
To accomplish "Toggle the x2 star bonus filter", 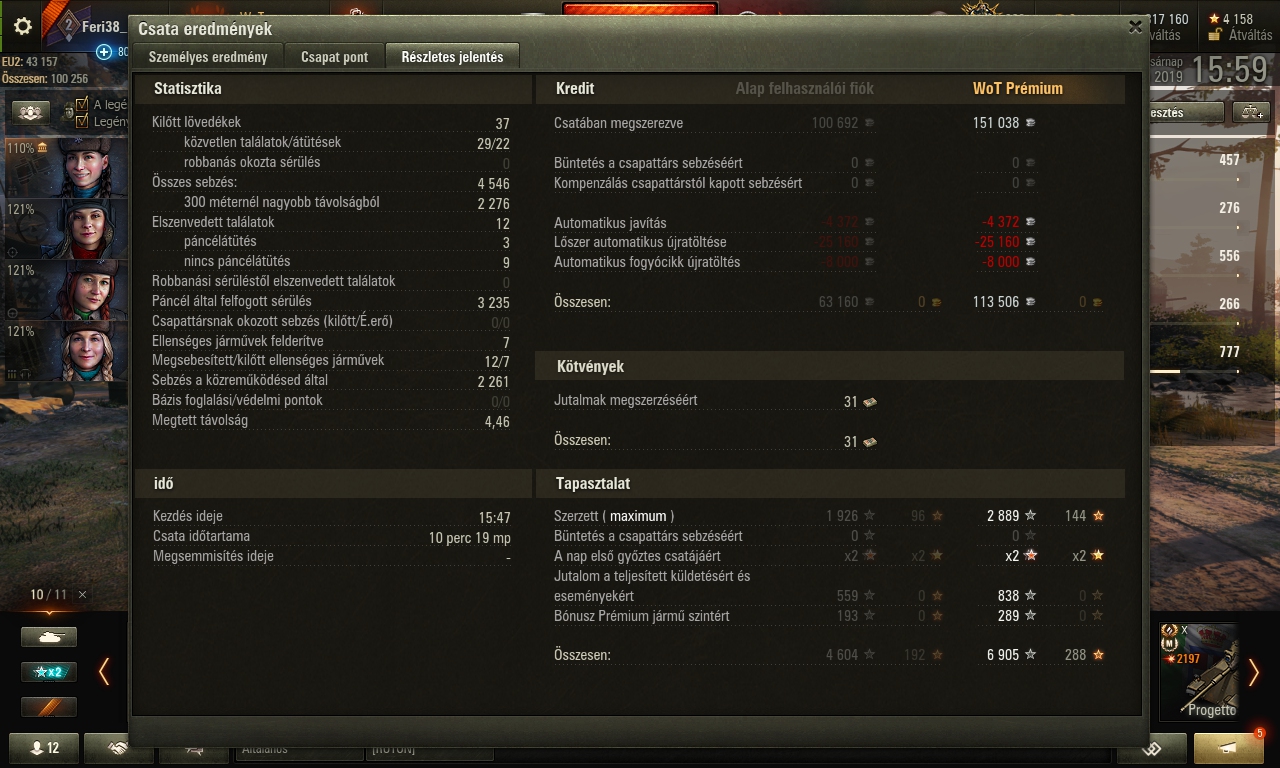I will pyautogui.click(x=49, y=672).
